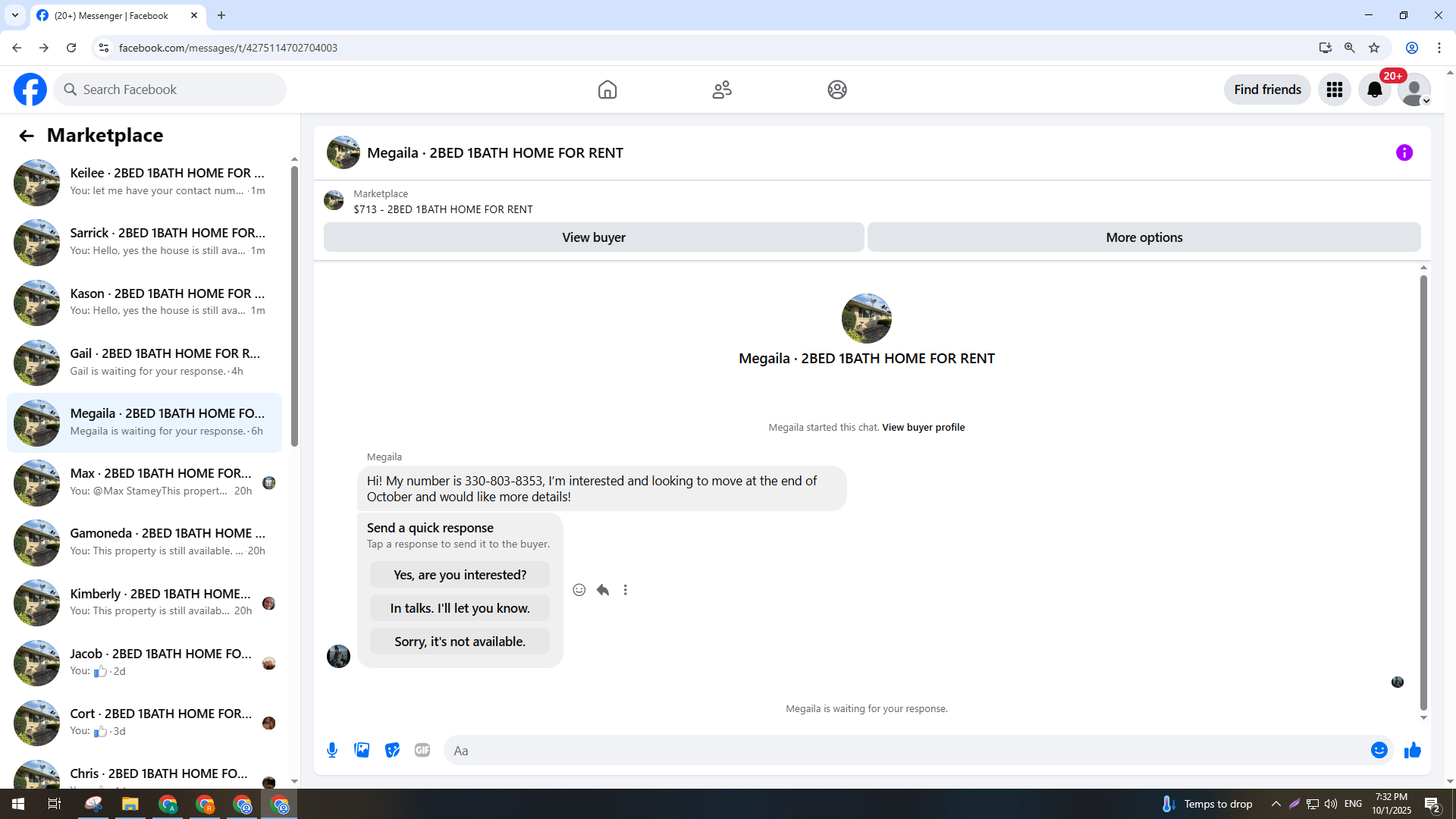Zoom control icon in address bar
This screenshot has width=1456, height=819.
coord(1350,48)
